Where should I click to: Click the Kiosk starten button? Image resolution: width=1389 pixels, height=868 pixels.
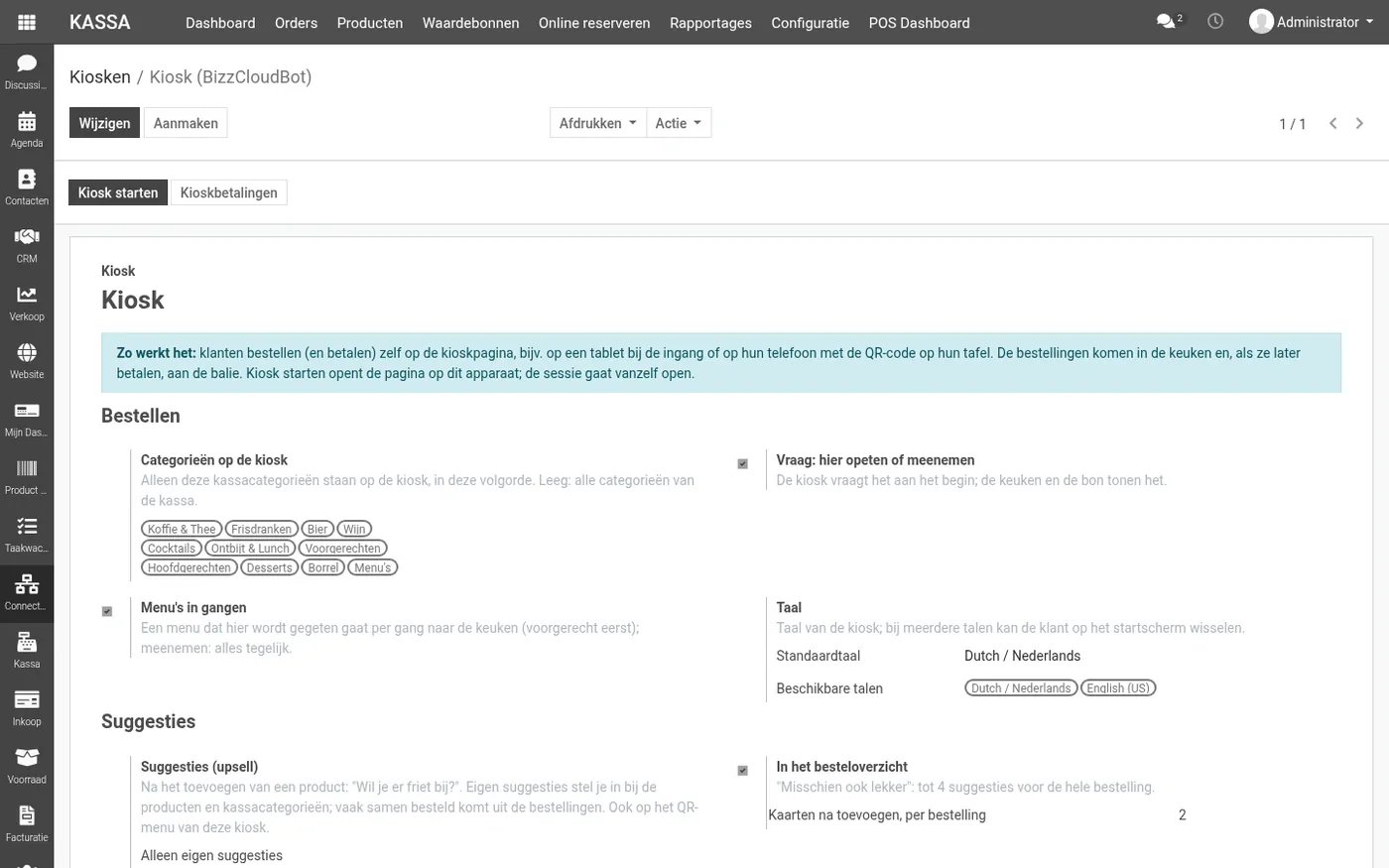click(118, 192)
